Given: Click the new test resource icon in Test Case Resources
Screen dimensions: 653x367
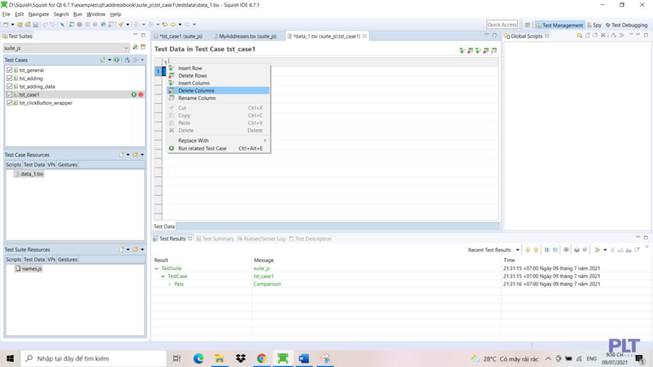Looking at the screenshot, I should click(122, 155).
